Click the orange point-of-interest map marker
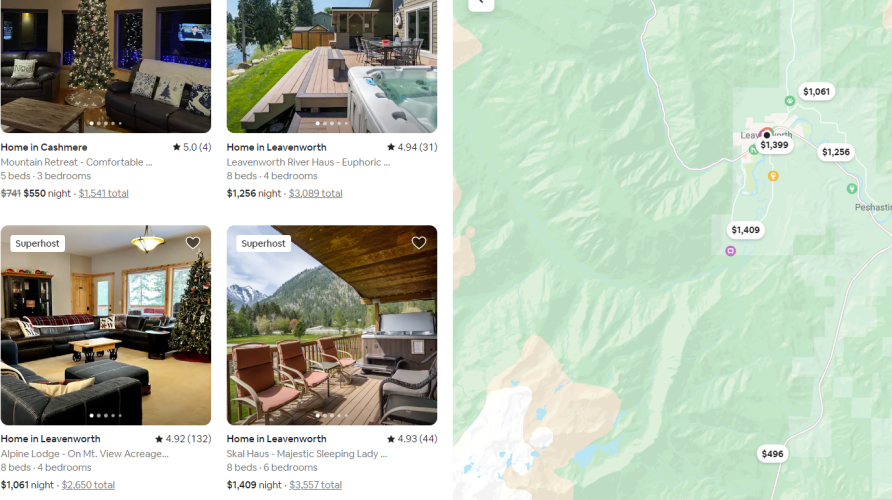 click(x=773, y=176)
